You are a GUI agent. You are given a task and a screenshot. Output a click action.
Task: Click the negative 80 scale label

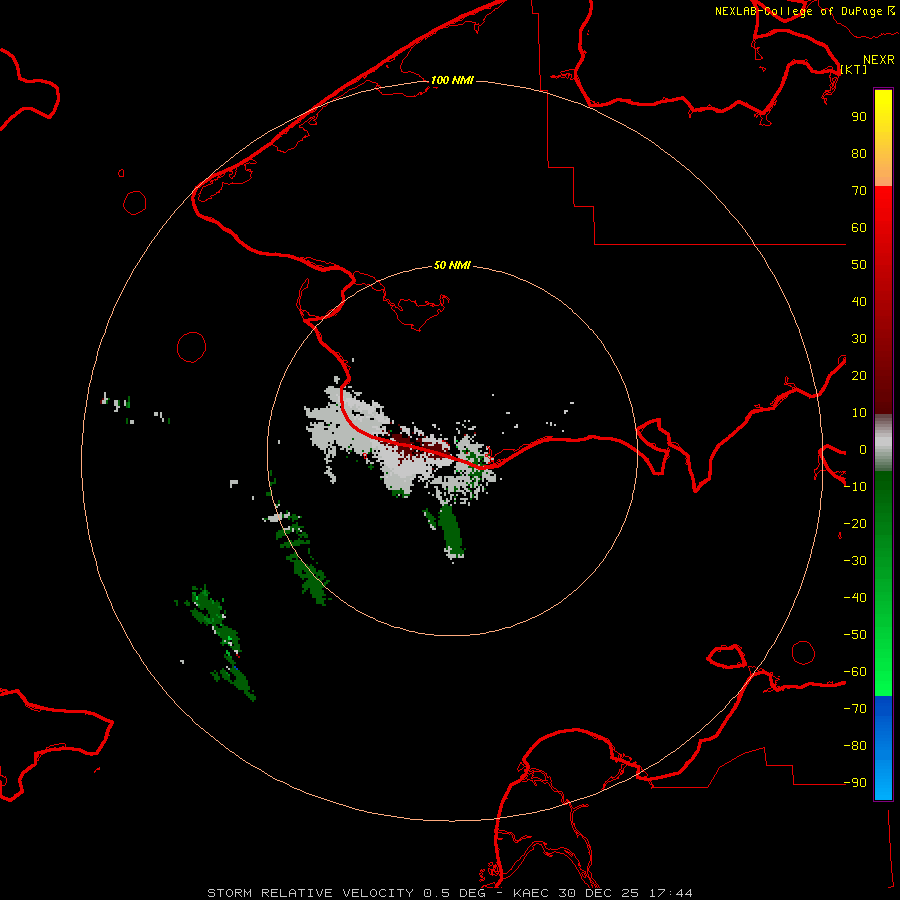(x=855, y=746)
